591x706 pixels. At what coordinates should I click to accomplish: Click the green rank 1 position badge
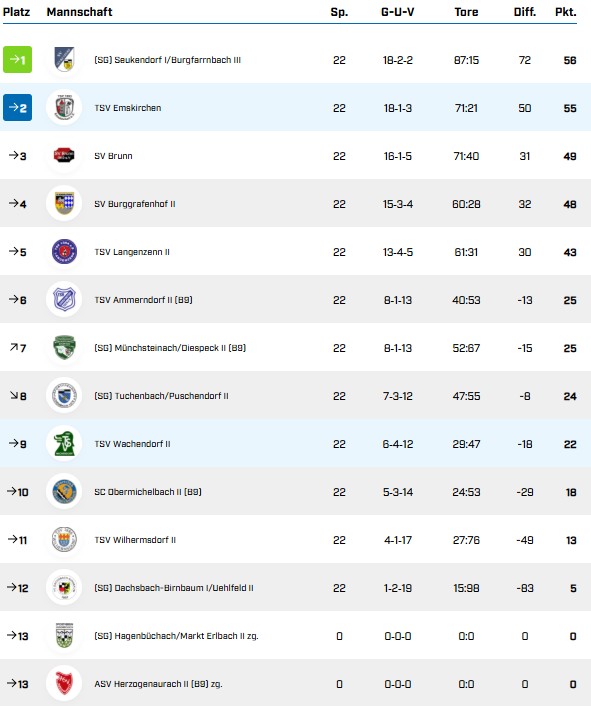coord(18,59)
